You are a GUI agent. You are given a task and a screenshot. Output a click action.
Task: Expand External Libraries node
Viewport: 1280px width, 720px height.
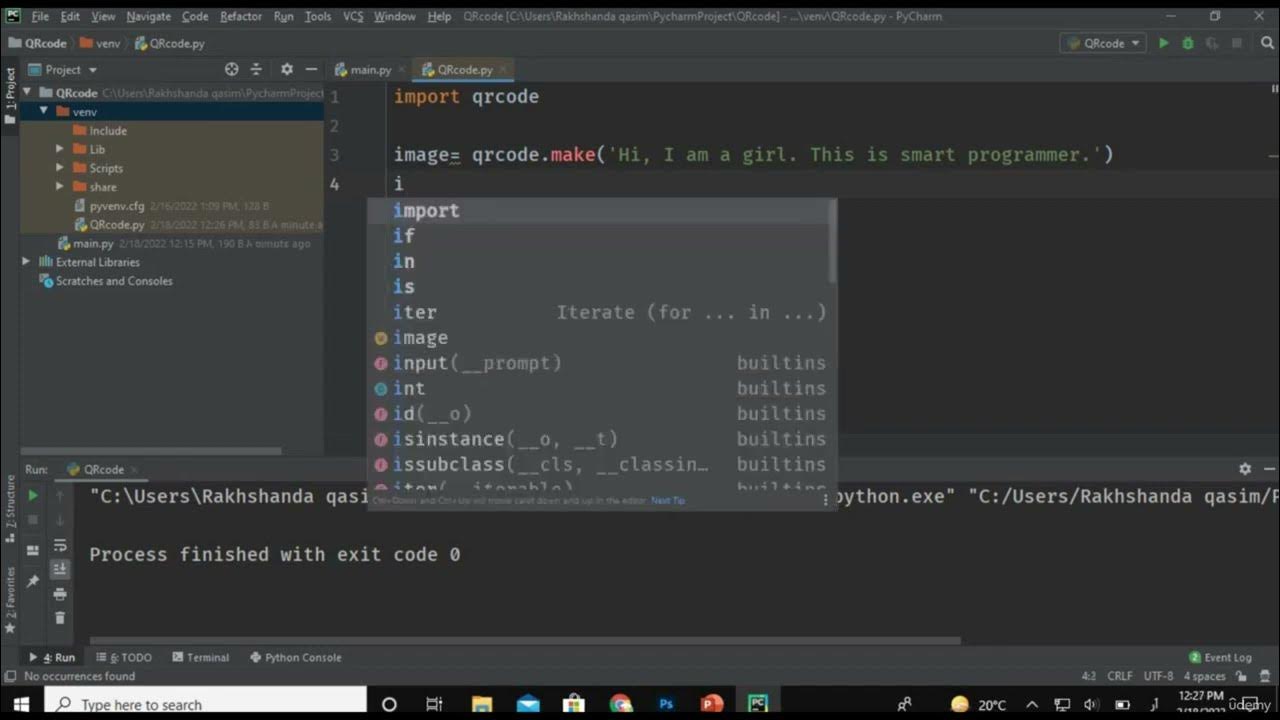tap(27, 262)
